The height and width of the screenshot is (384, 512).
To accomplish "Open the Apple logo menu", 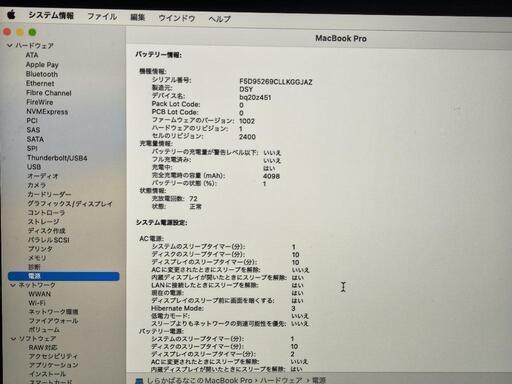I will 11,15.
